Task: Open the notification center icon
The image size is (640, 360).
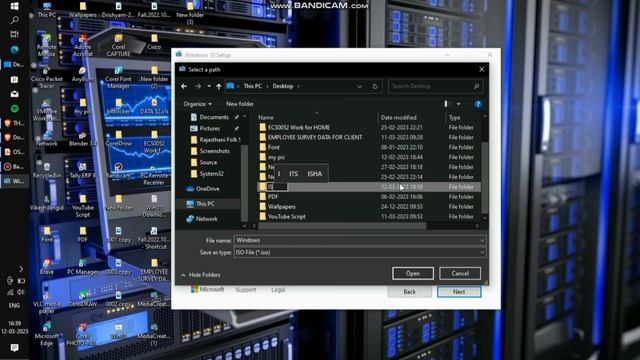Action: point(14,347)
